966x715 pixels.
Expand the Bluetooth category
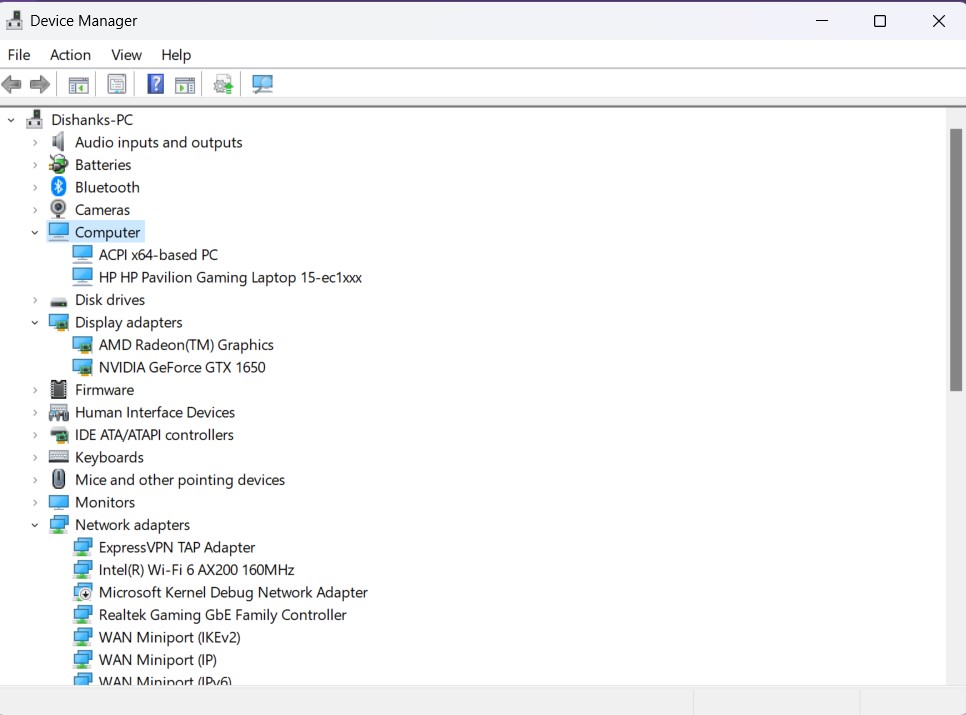(x=33, y=187)
